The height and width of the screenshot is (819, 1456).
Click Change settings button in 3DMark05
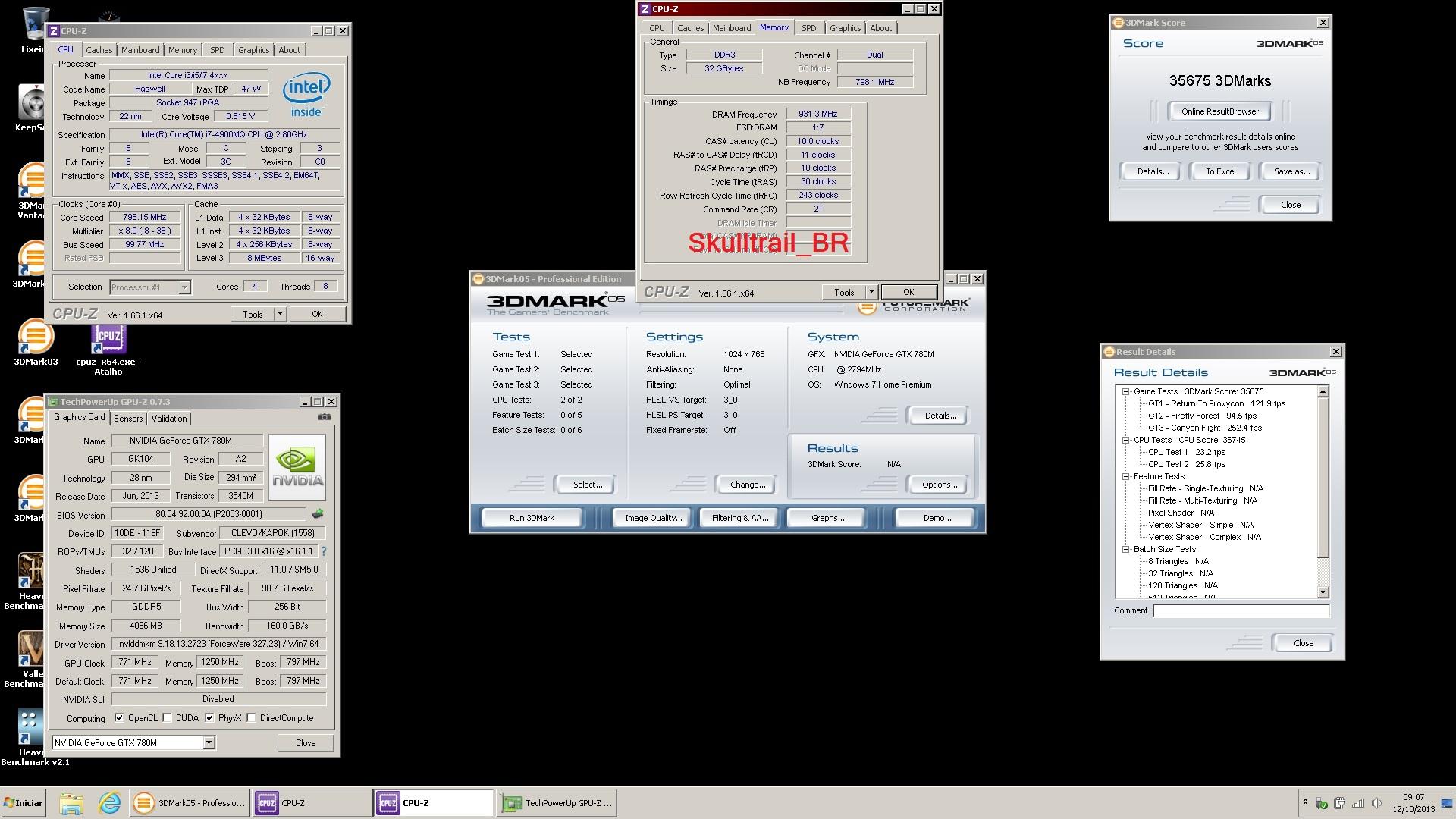click(748, 485)
